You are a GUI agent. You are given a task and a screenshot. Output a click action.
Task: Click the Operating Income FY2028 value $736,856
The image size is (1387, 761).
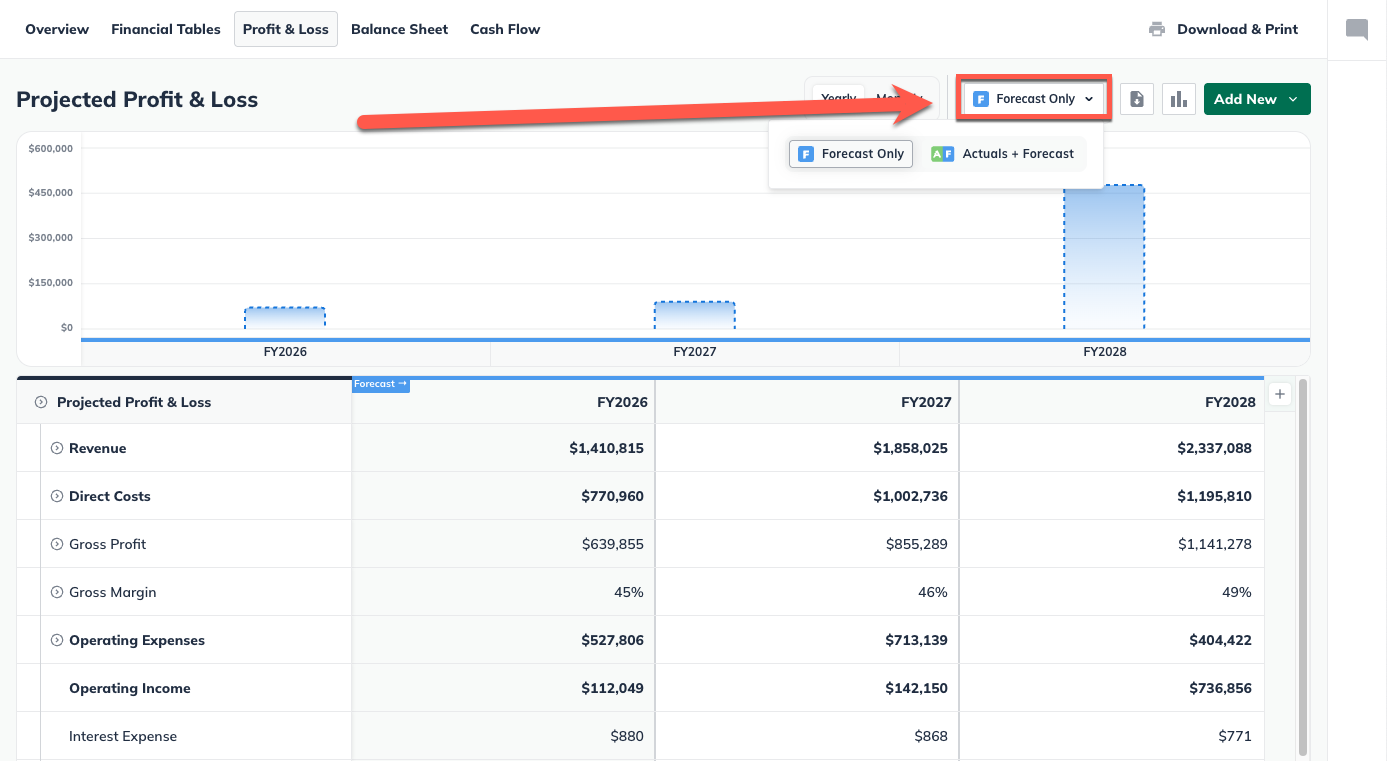click(x=1220, y=688)
